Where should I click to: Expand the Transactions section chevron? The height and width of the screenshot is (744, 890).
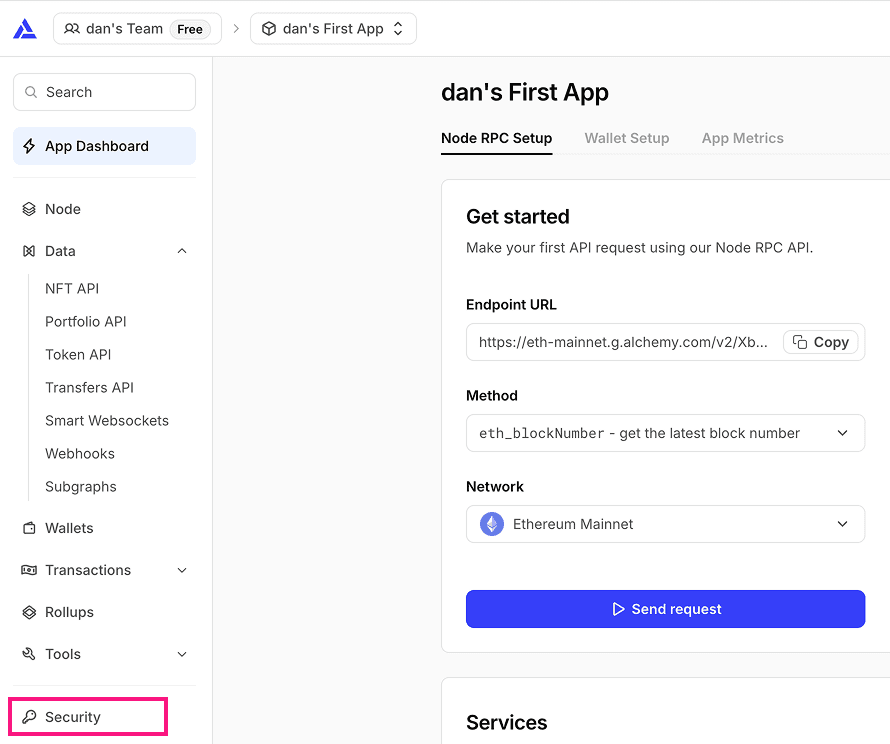tap(182, 570)
